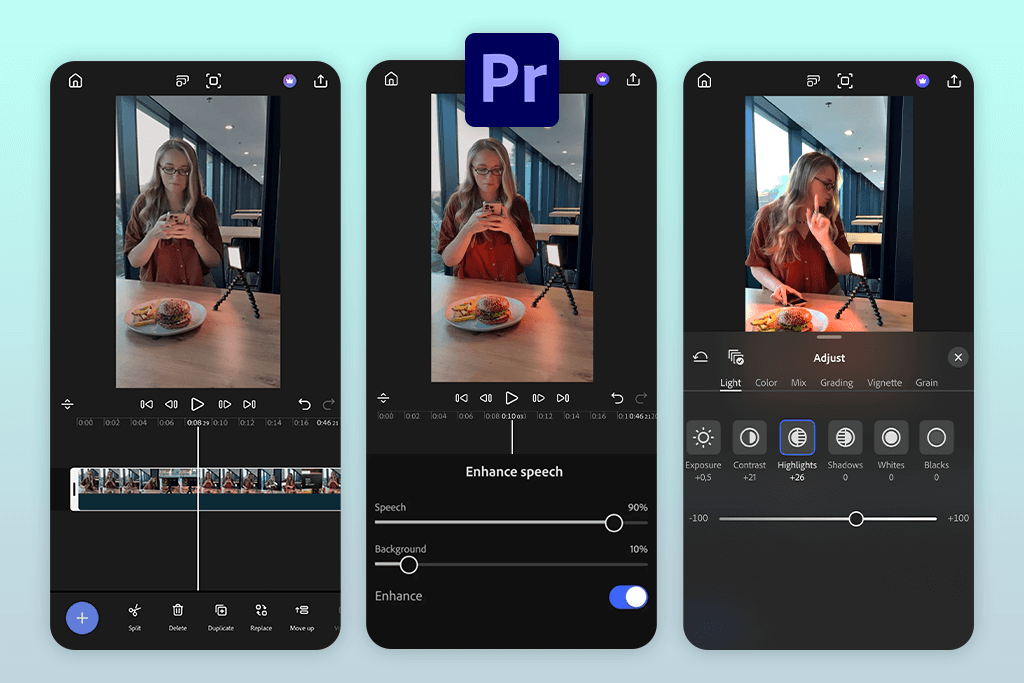Image resolution: width=1024 pixels, height=683 pixels.
Task: Select the Whites adjustment icon
Action: click(891, 437)
